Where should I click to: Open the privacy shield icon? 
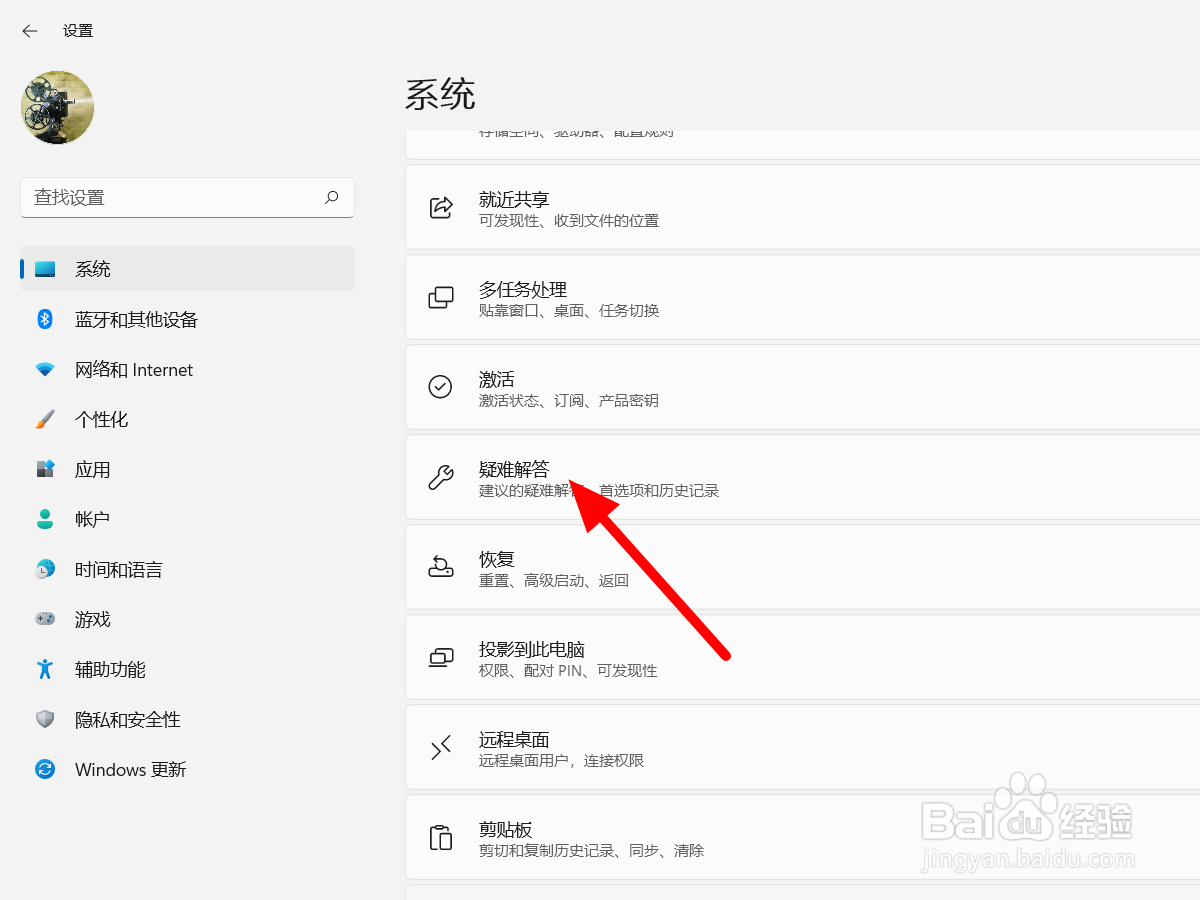coord(45,719)
